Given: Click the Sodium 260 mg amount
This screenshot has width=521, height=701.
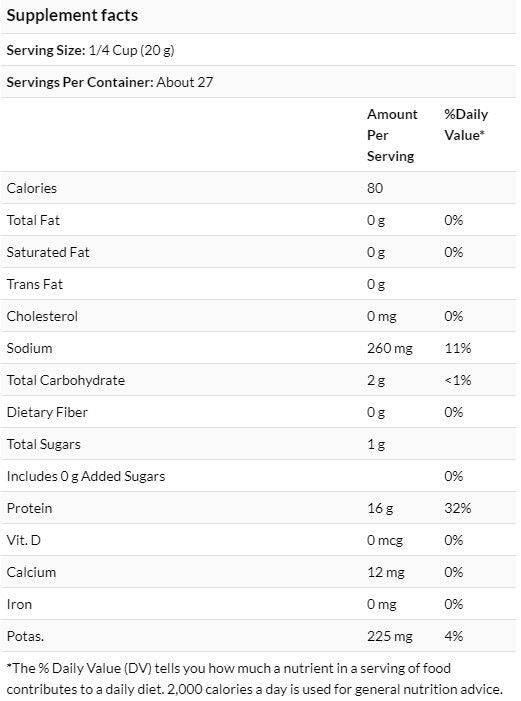Looking at the screenshot, I should tap(390, 348).
